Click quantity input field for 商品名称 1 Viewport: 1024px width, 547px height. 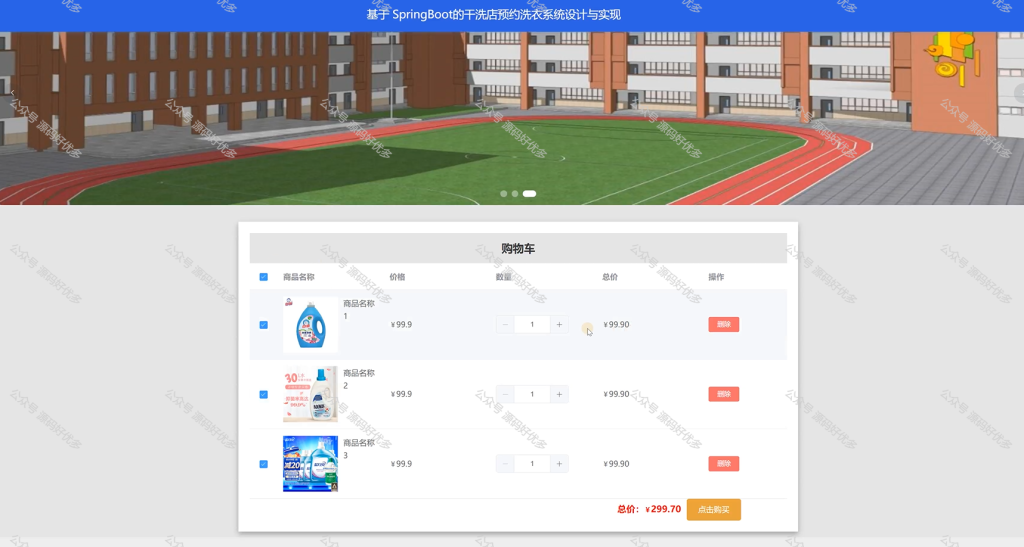point(532,324)
